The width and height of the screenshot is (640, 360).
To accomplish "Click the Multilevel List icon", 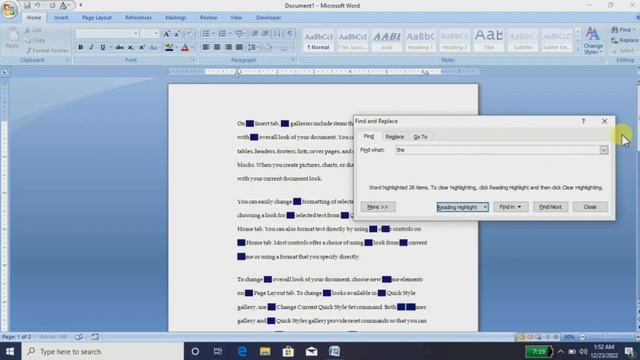I will click(x=239, y=33).
